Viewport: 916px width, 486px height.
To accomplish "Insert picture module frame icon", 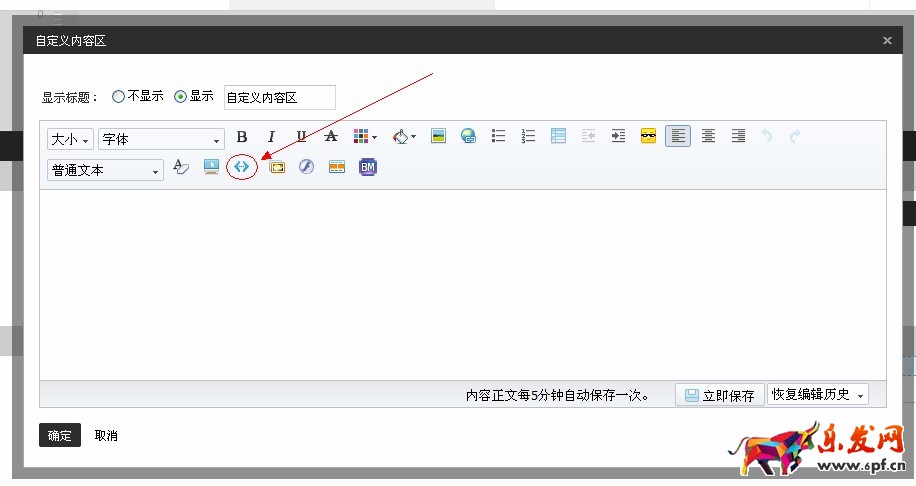I will click(x=277, y=167).
